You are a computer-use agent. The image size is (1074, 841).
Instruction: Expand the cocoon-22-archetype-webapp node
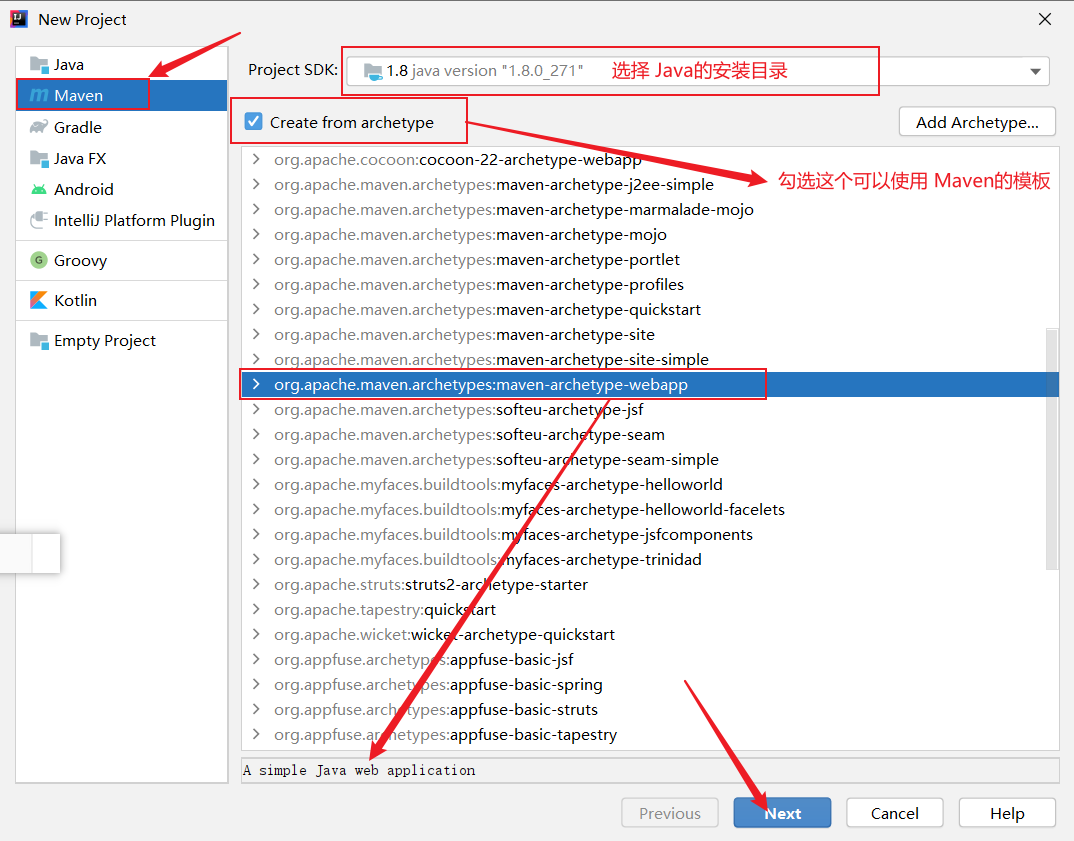(x=256, y=159)
